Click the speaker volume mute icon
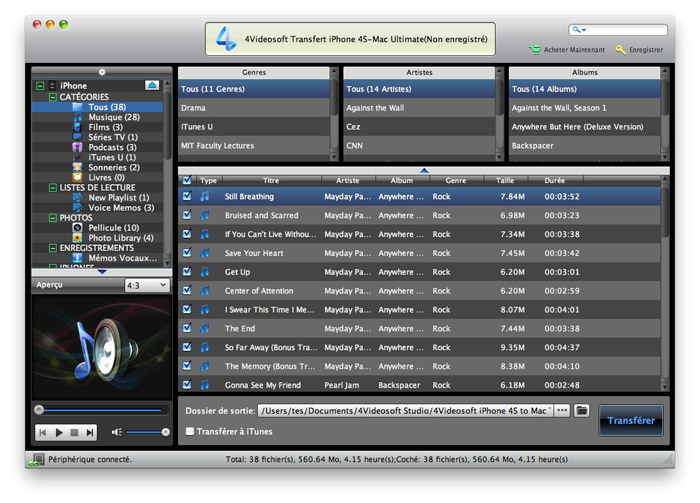Viewport: 700px width, 503px height. pyautogui.click(x=117, y=432)
